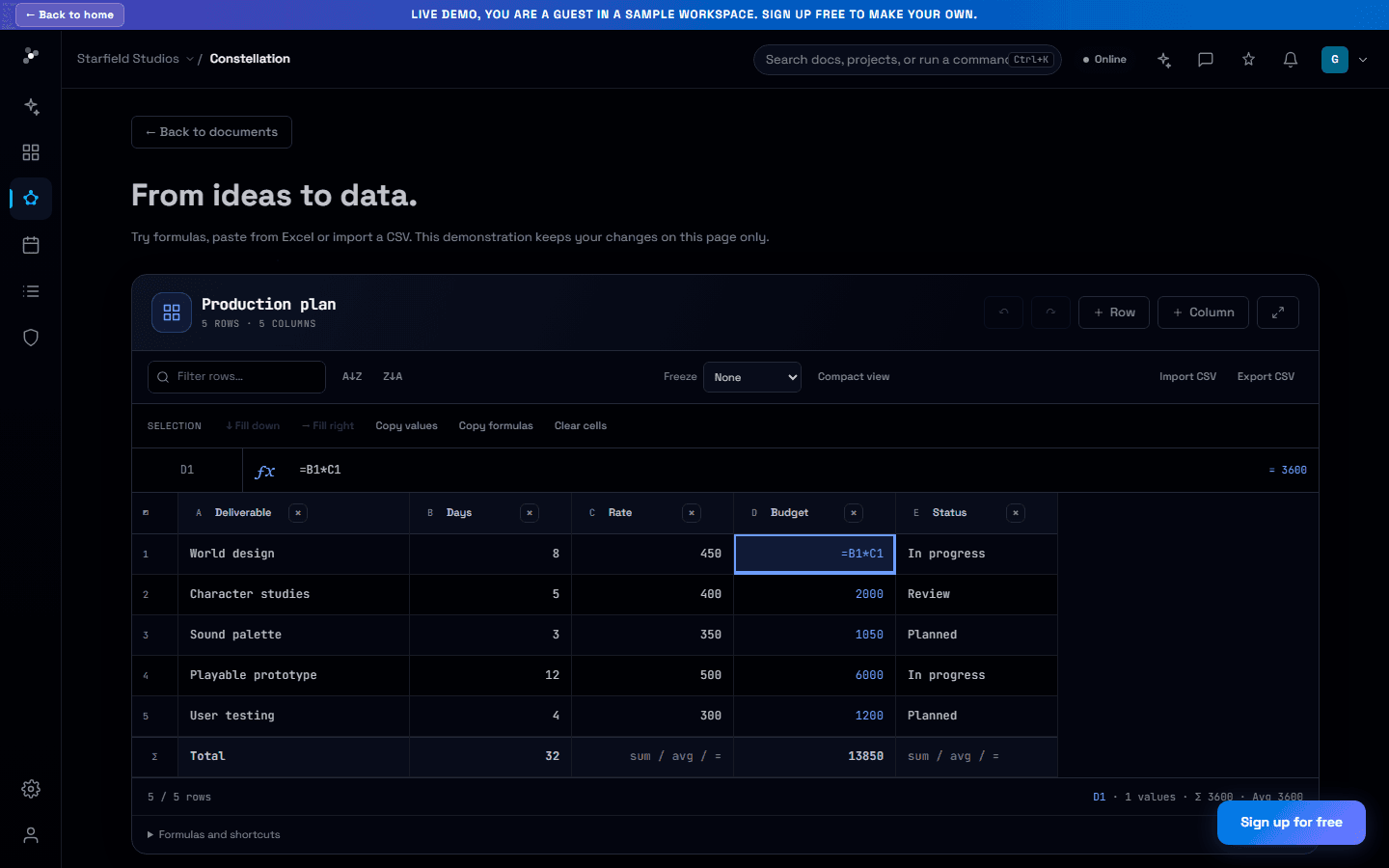Open the account menu chevron beside avatar
Screen dimensions: 1389x868
click(x=1363, y=60)
